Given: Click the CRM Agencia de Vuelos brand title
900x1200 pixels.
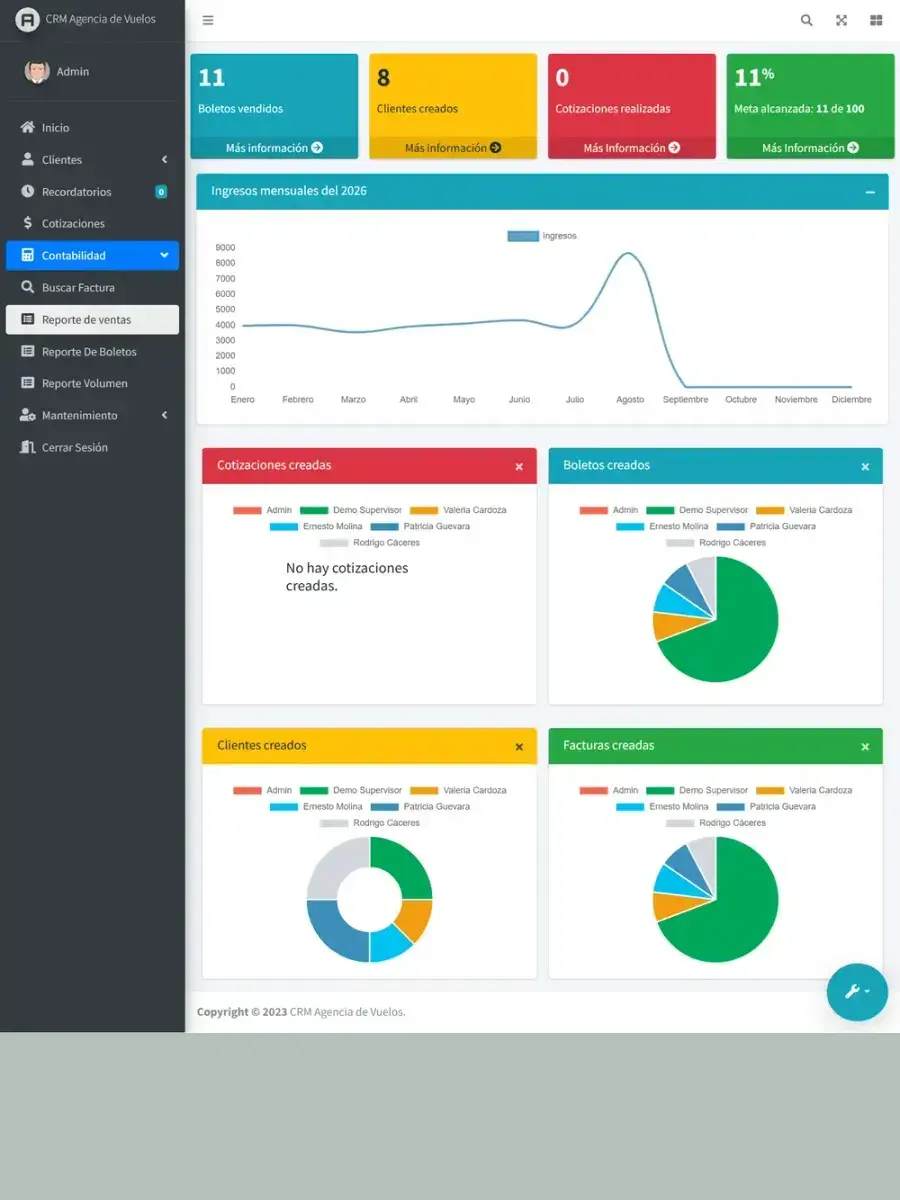Looking at the screenshot, I should pos(101,19).
